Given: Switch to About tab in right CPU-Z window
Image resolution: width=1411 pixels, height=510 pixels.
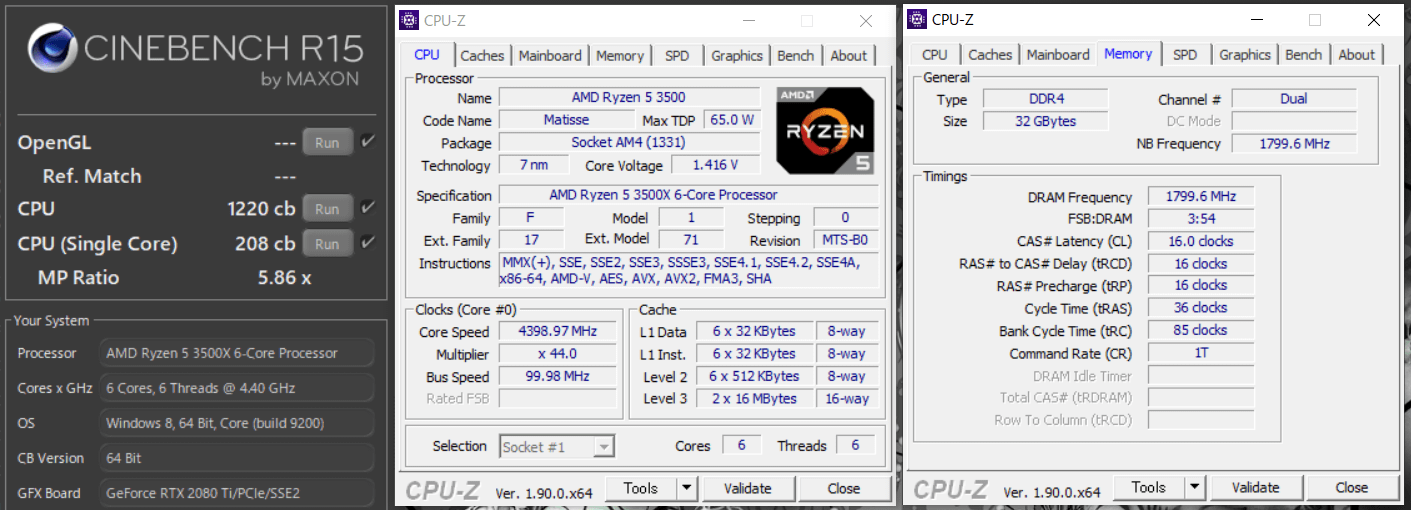Looking at the screenshot, I should 1357,55.
